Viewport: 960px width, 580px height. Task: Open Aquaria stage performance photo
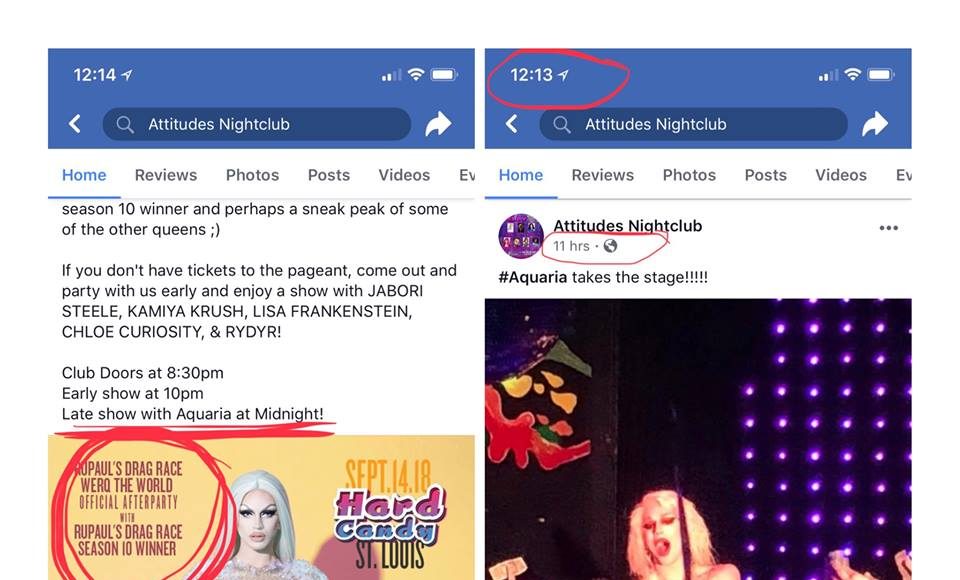(x=698, y=439)
